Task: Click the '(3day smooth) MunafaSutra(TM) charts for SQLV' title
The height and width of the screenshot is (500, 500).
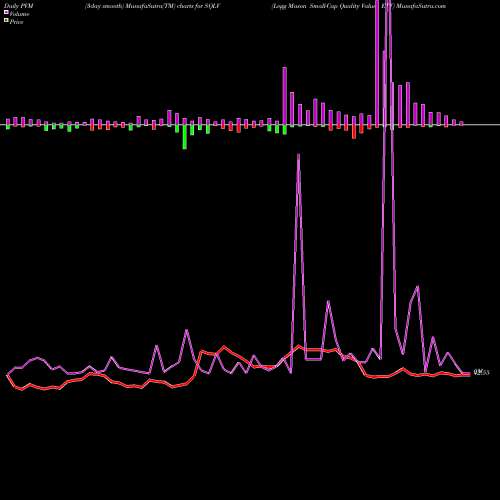Action: pos(152,6)
